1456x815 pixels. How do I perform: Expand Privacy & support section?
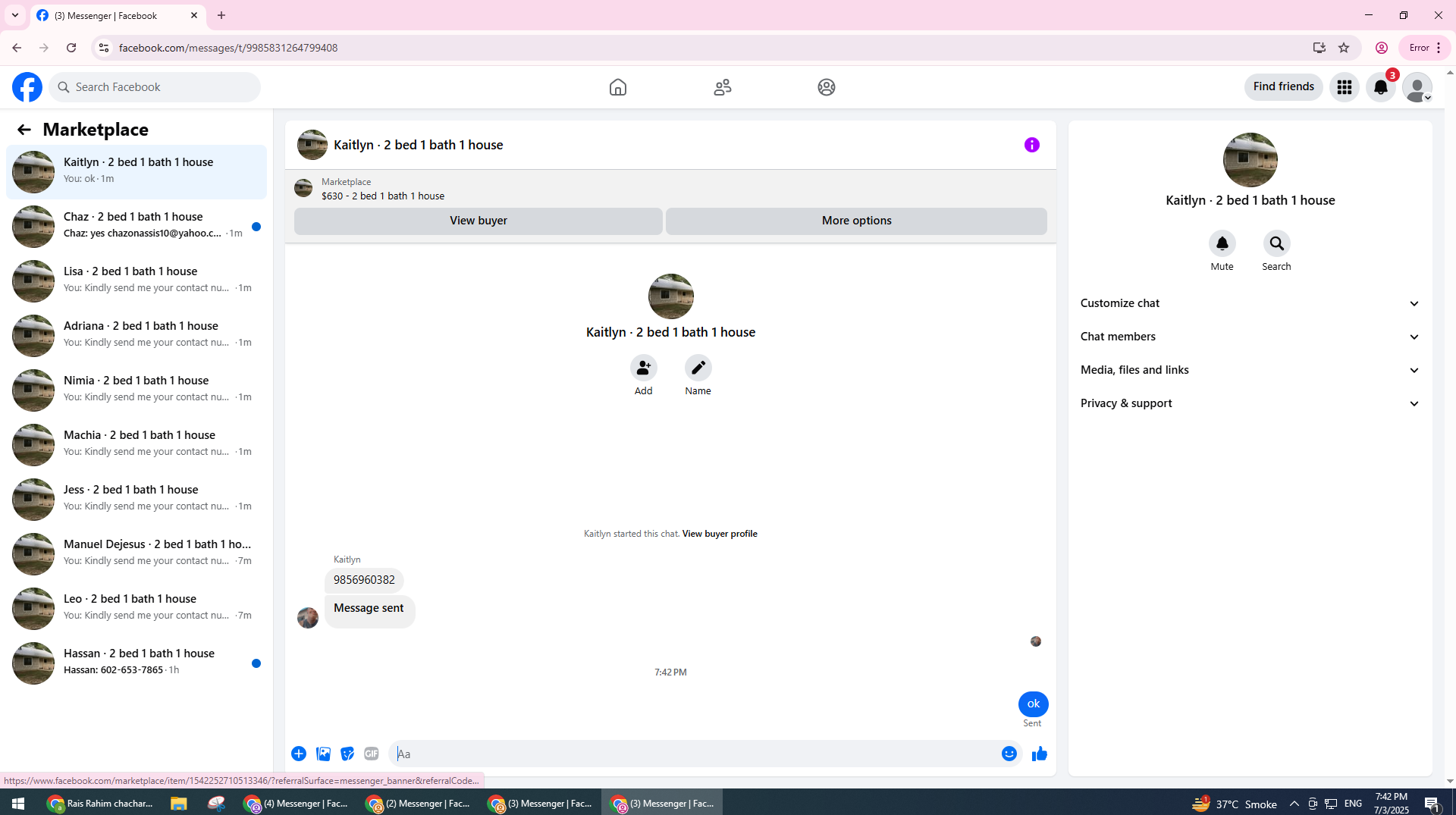coord(1250,403)
